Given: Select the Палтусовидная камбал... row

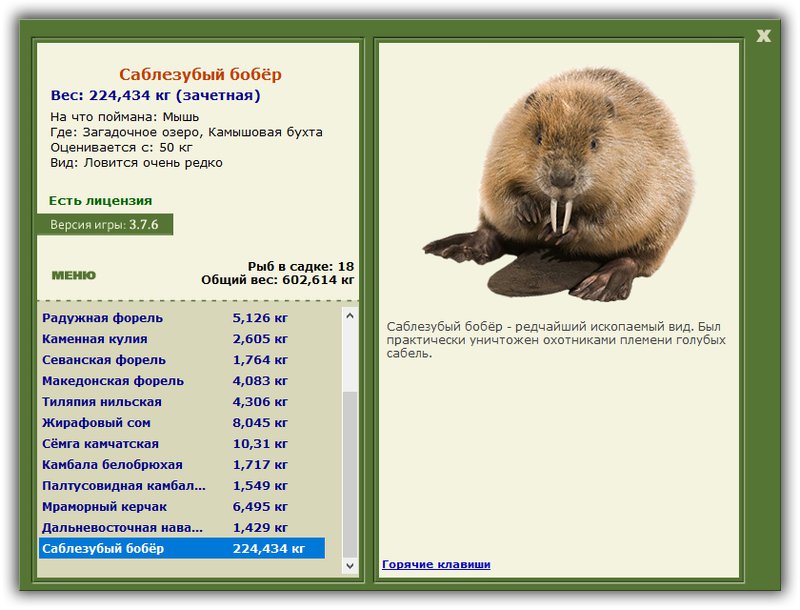Looking at the screenshot, I should point(182,485).
